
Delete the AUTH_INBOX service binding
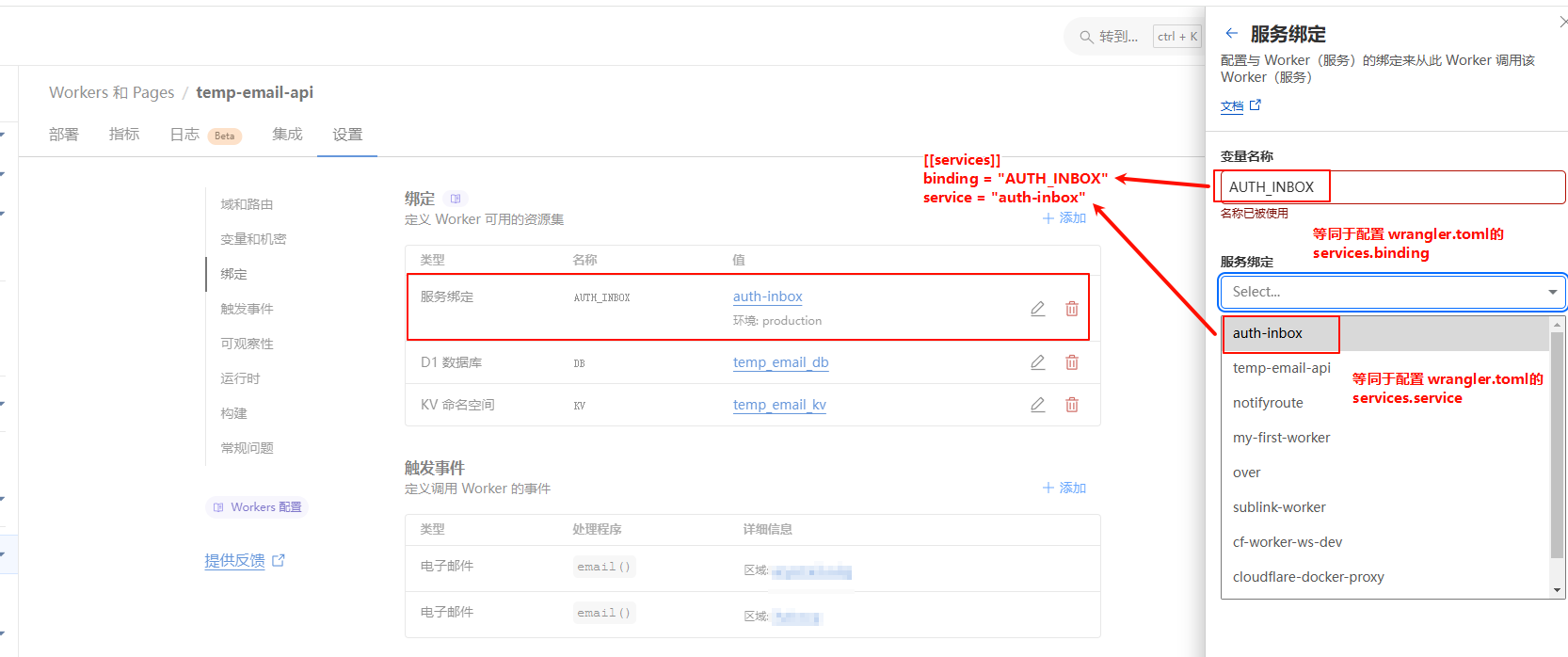pyautogui.click(x=1071, y=309)
